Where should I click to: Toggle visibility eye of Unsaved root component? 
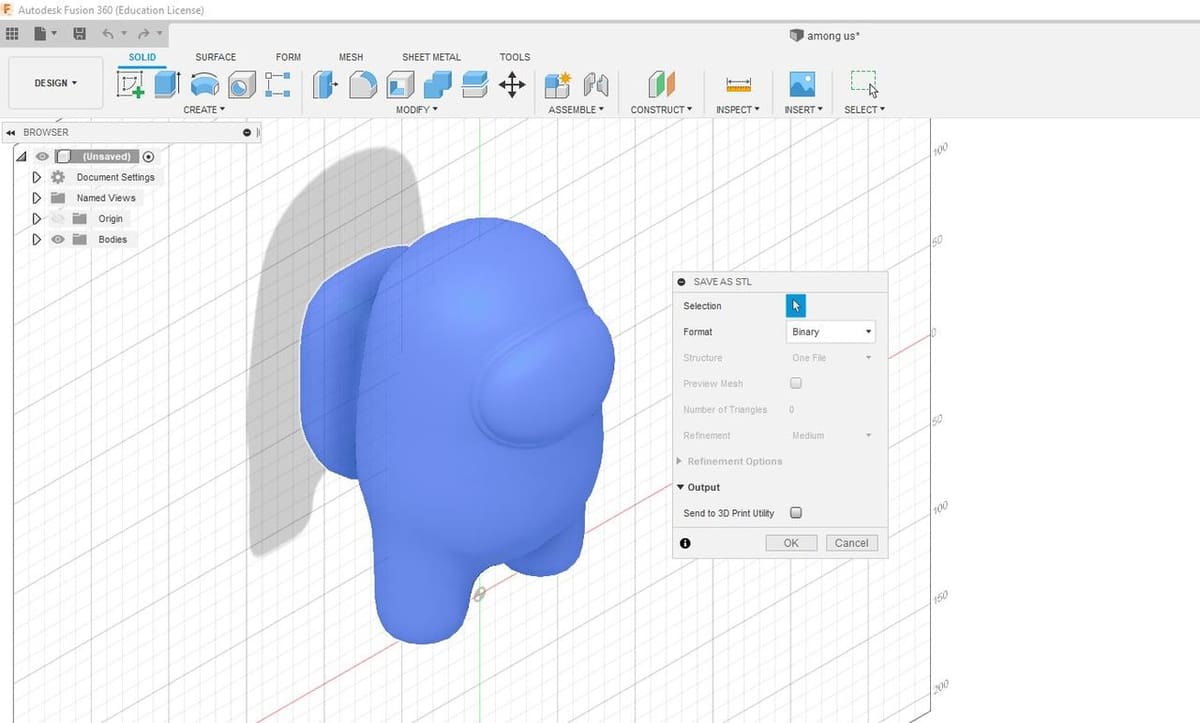tap(41, 157)
